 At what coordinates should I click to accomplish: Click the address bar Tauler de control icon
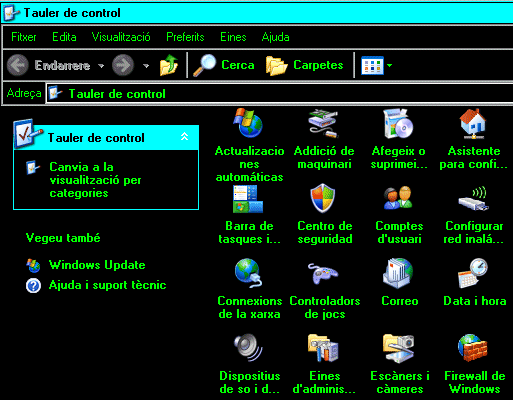(x=55, y=93)
